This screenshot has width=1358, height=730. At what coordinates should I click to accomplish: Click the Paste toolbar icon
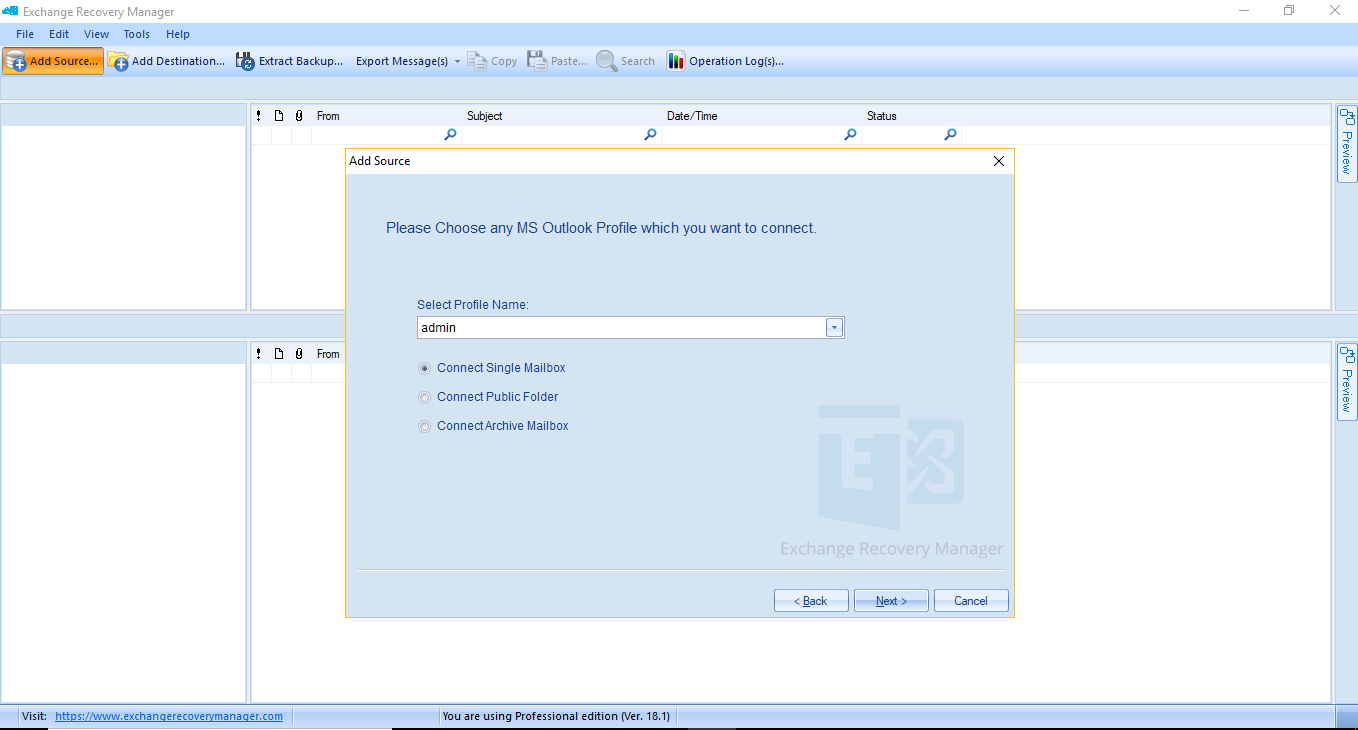(557, 61)
